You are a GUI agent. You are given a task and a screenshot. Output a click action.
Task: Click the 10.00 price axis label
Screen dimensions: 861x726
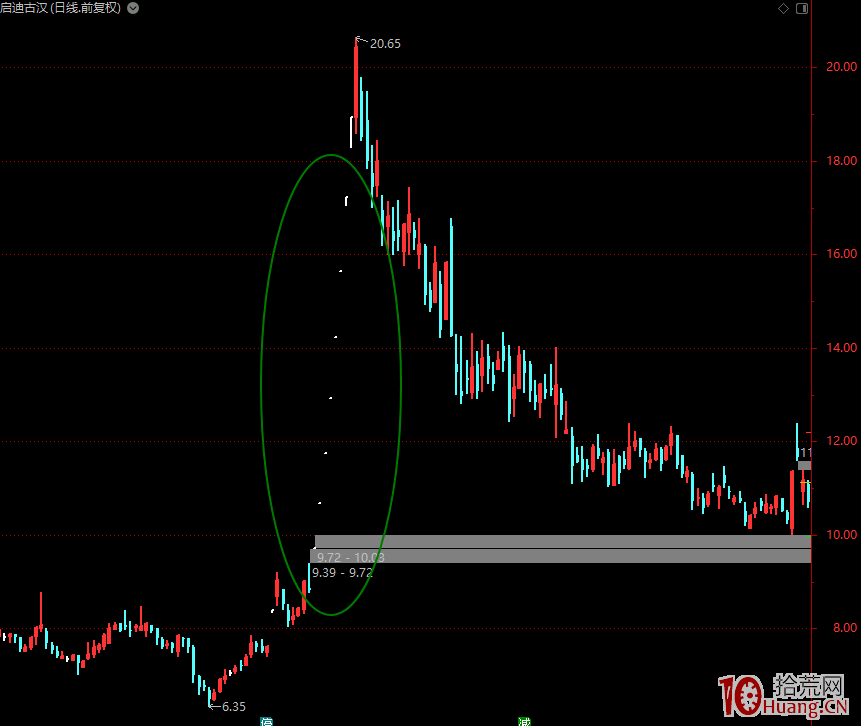coord(841,535)
